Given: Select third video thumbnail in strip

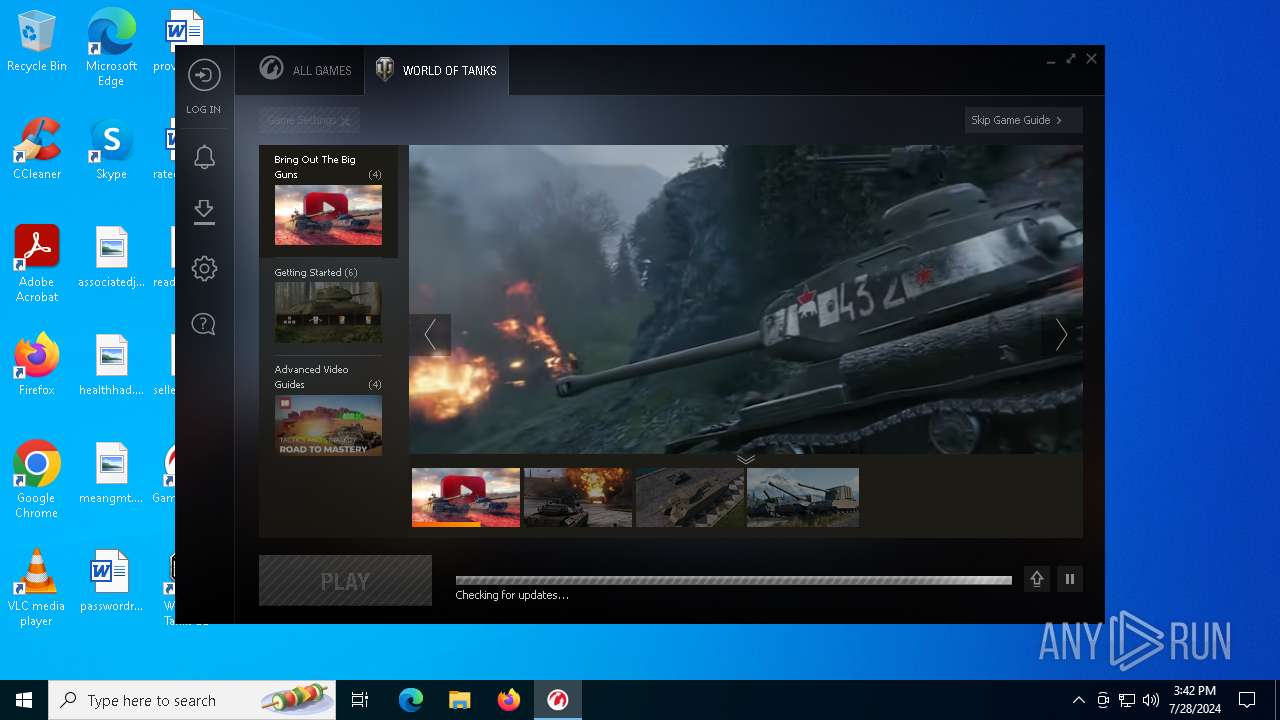Looking at the screenshot, I should click(690, 497).
